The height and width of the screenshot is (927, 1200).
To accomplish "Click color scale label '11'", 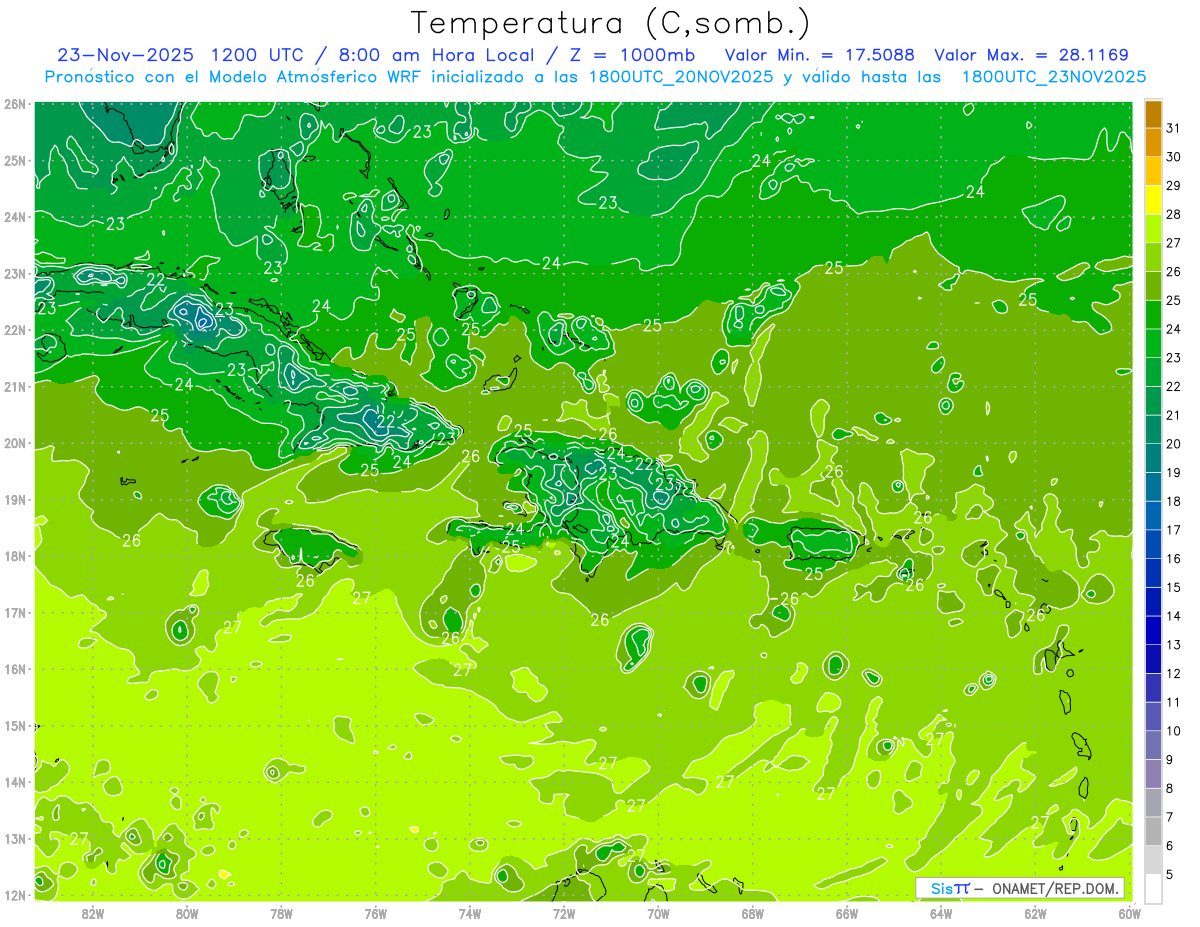I will point(1174,702).
